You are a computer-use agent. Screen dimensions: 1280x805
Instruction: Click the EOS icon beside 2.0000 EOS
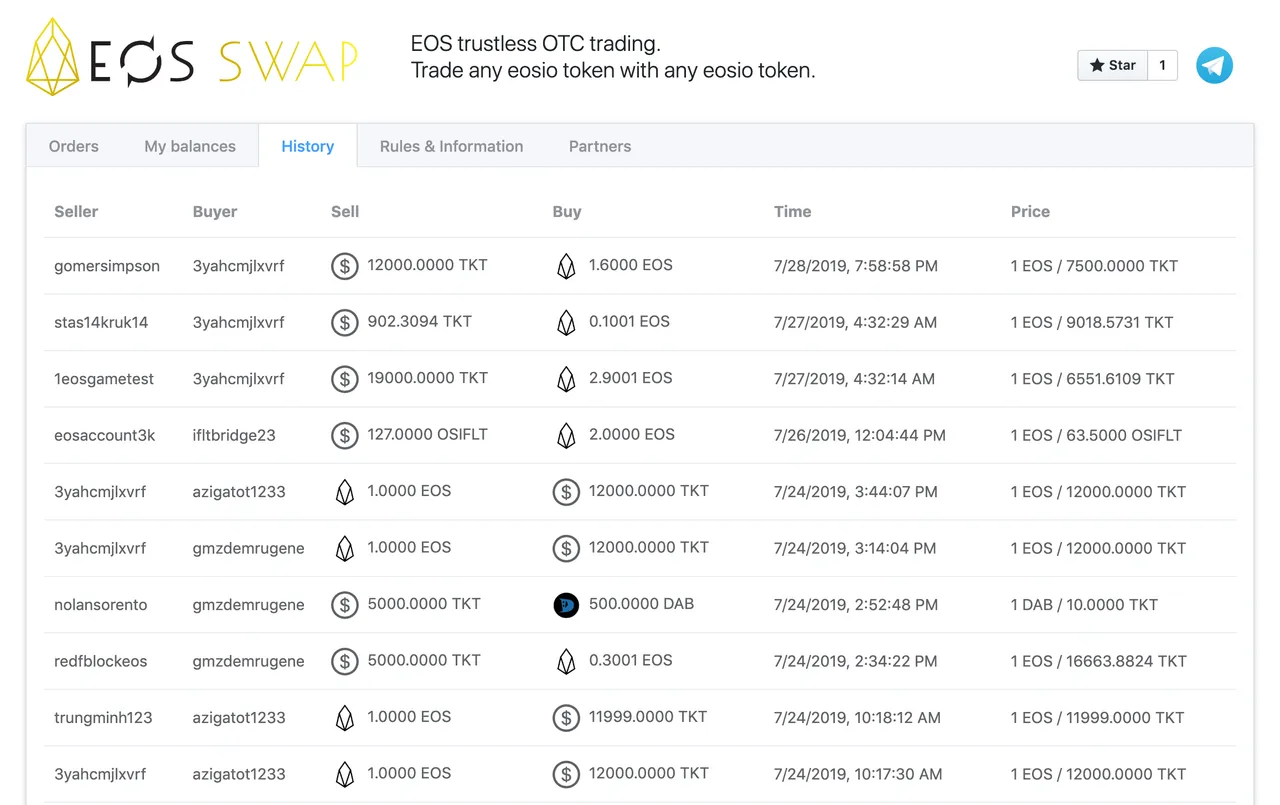566,435
